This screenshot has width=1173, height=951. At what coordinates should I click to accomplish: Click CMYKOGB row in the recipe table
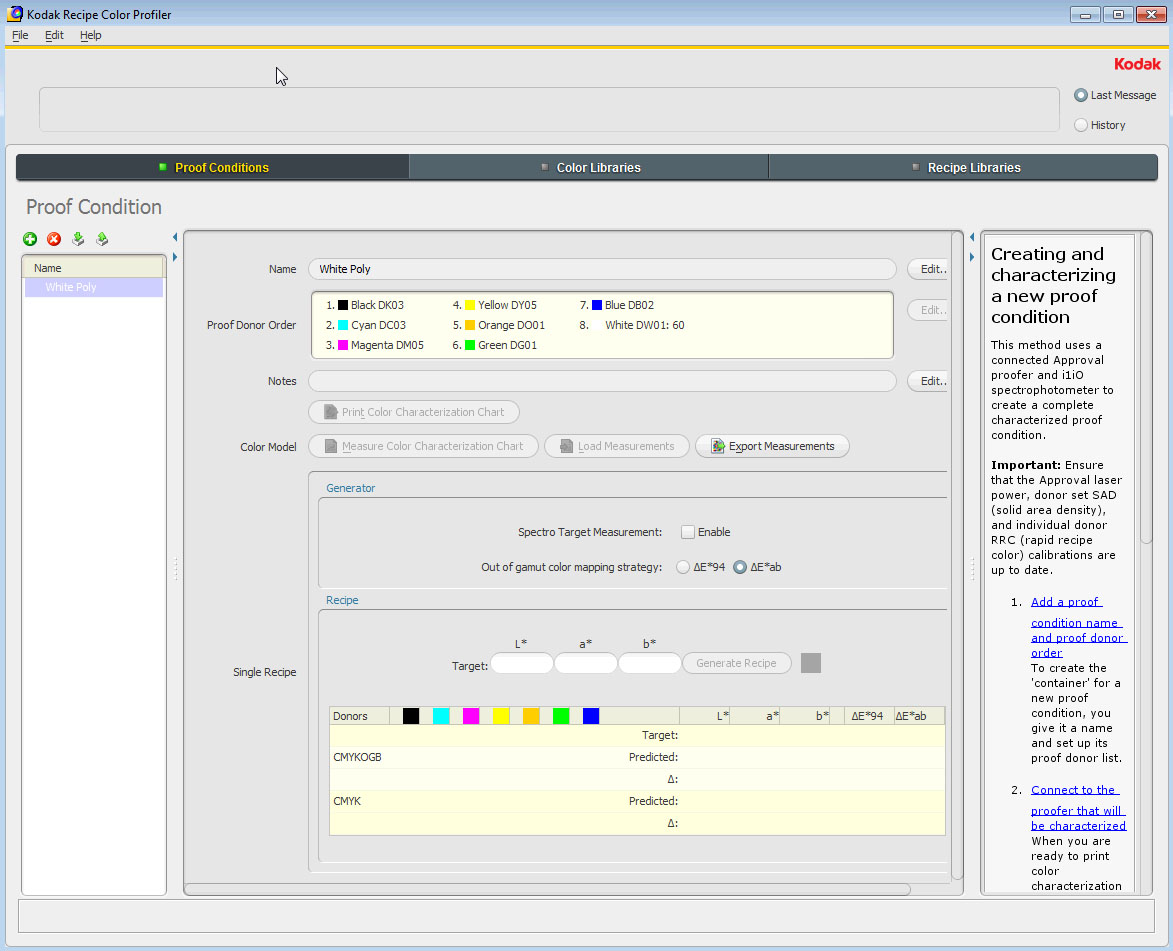[x=637, y=757]
